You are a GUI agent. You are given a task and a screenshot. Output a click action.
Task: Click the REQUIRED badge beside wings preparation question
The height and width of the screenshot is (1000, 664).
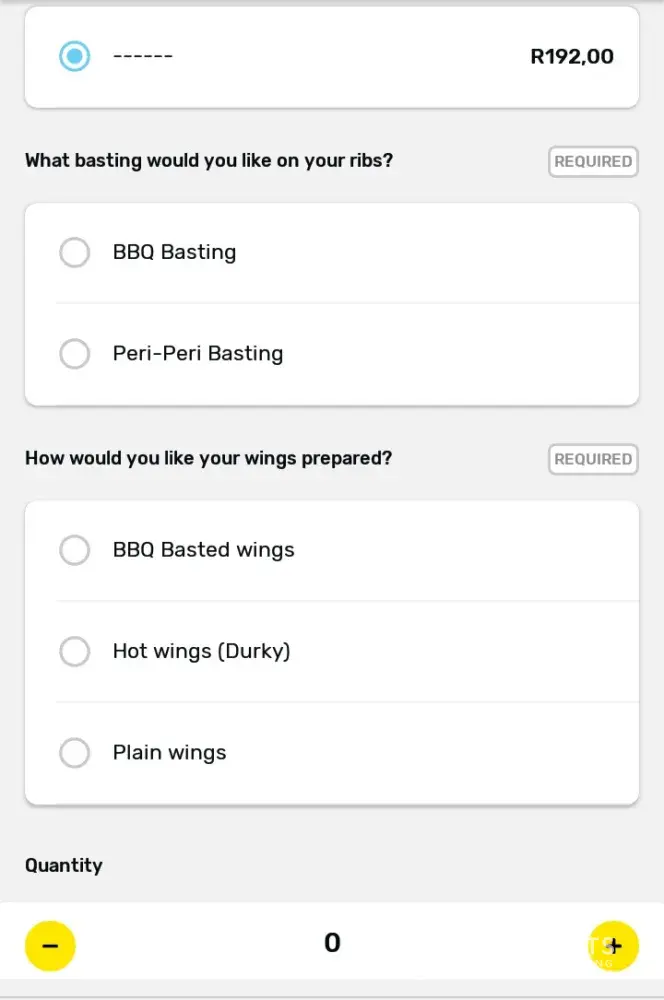click(x=593, y=460)
